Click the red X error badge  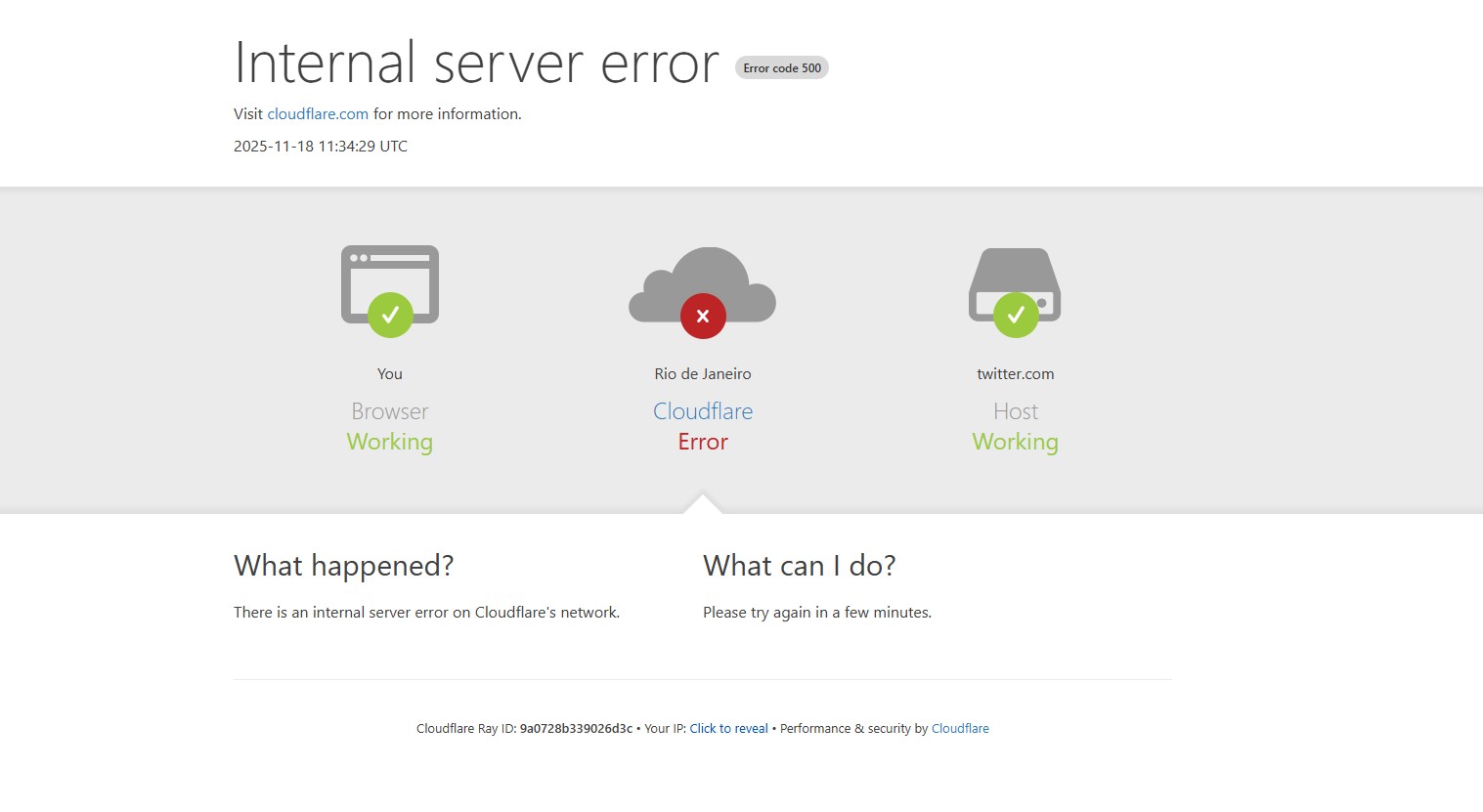pyautogui.click(x=702, y=316)
